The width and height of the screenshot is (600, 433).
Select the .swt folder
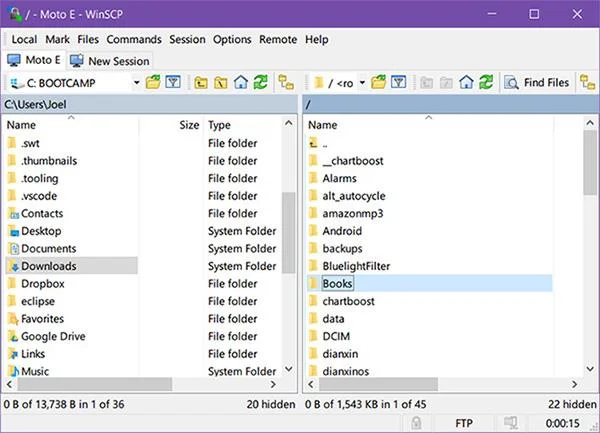coord(30,143)
